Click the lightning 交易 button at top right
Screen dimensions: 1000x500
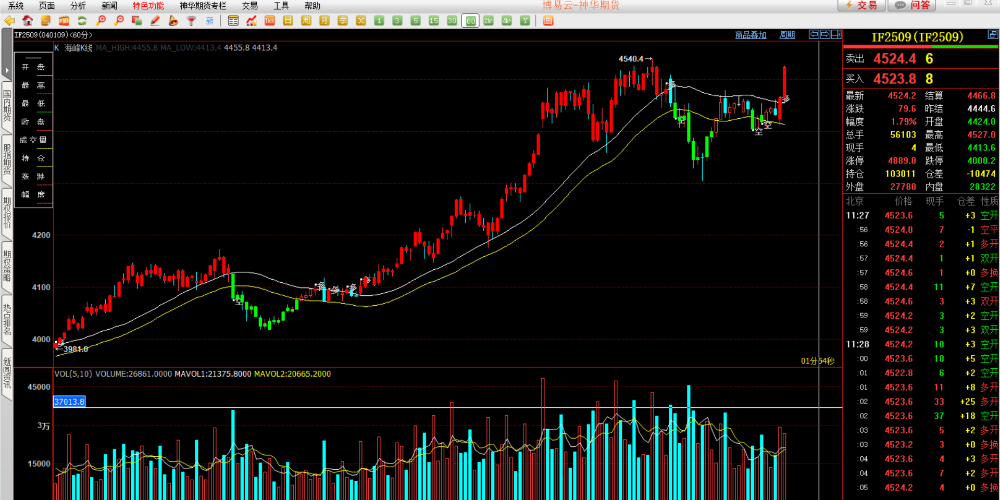860,5
